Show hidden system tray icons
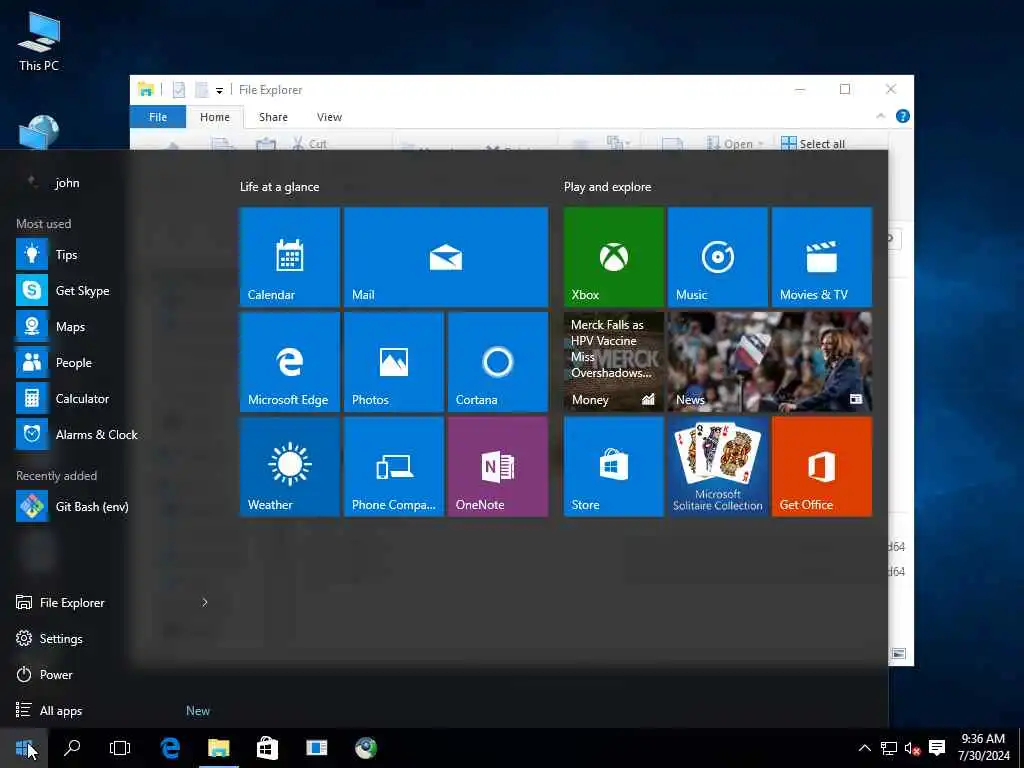This screenshot has height=768, width=1024. (x=865, y=748)
